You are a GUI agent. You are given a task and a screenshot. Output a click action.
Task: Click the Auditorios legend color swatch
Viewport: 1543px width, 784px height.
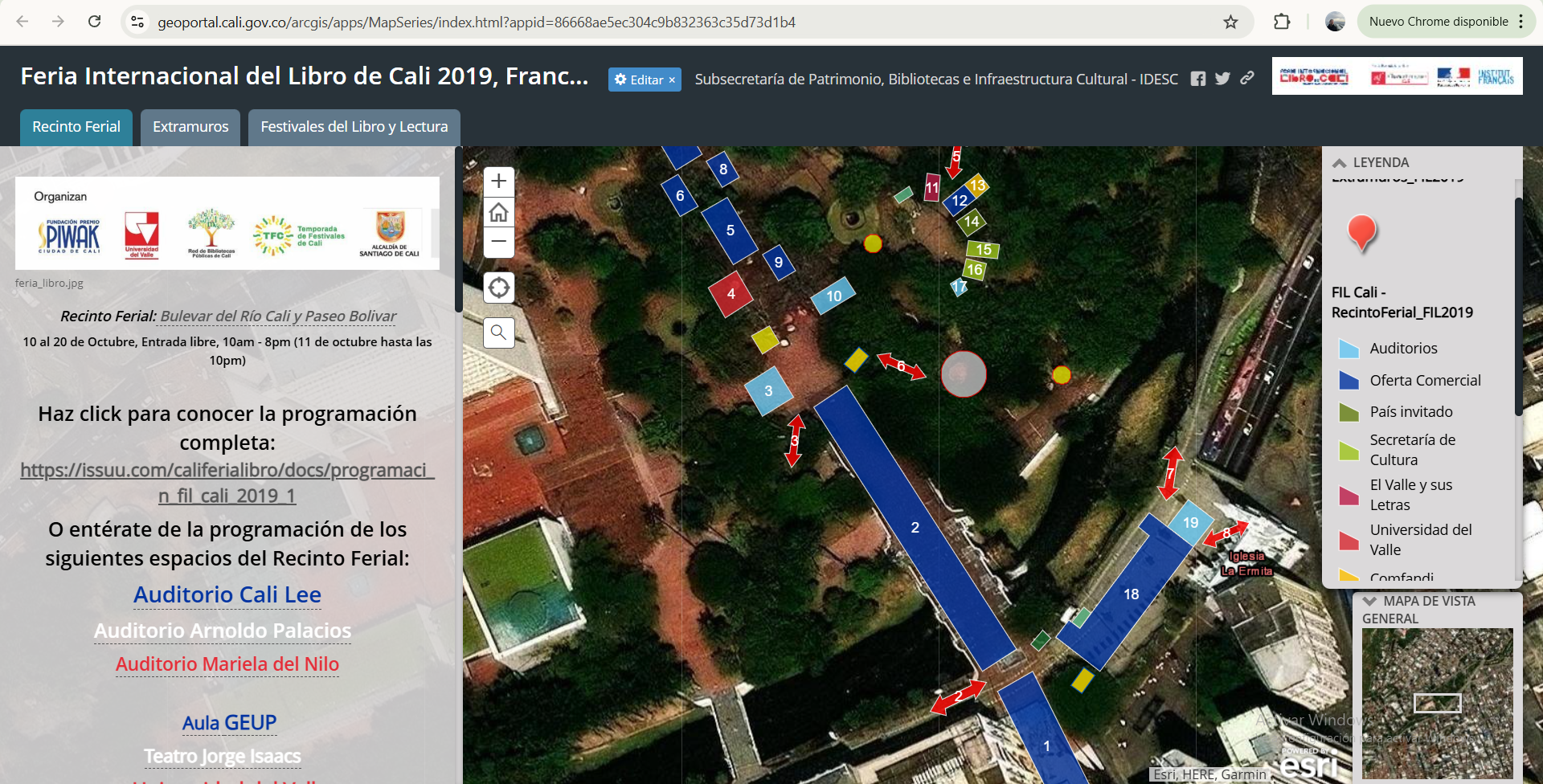pyautogui.click(x=1349, y=349)
